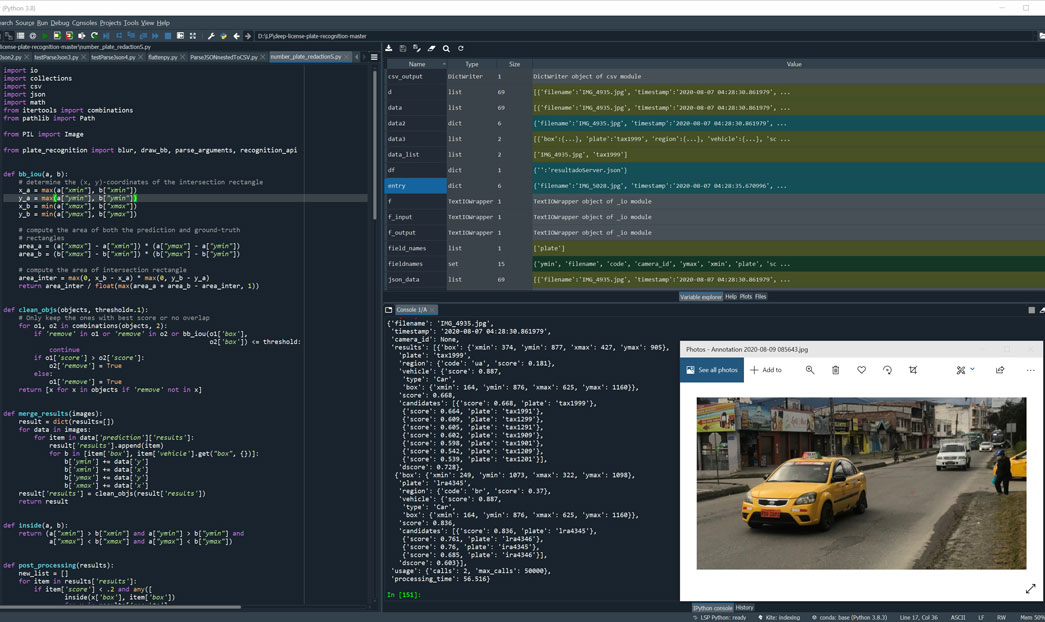Click the conda: base (Python 3.8.3) status entry
1045x622 pixels.
click(850, 617)
